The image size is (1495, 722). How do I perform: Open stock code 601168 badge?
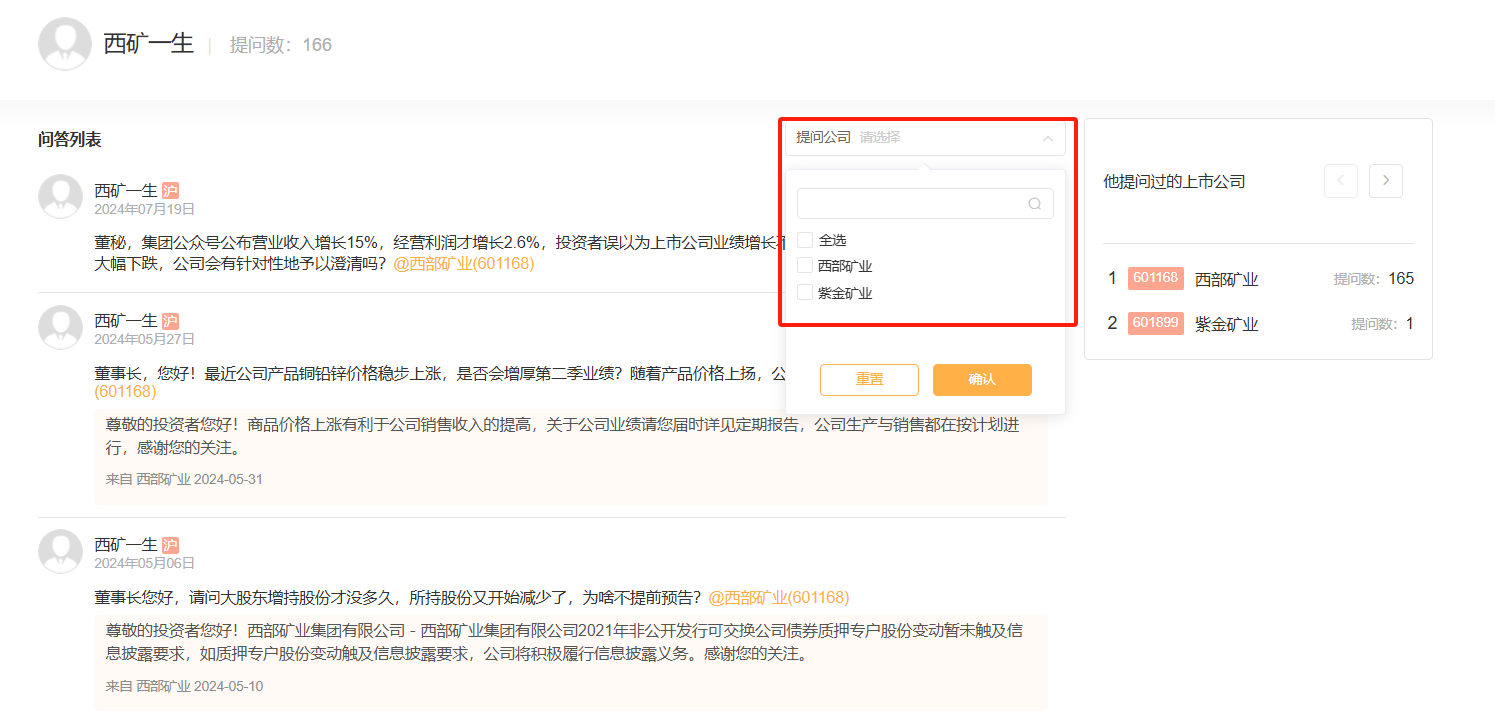(x=1156, y=278)
